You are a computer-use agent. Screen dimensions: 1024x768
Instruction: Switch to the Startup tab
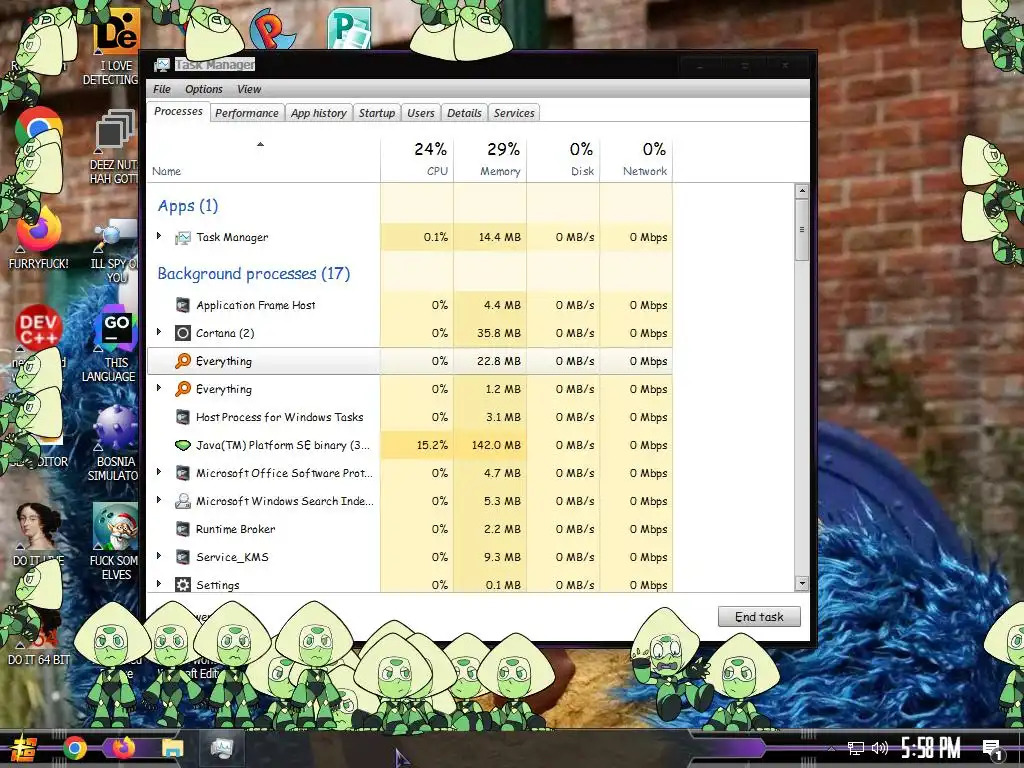point(377,113)
